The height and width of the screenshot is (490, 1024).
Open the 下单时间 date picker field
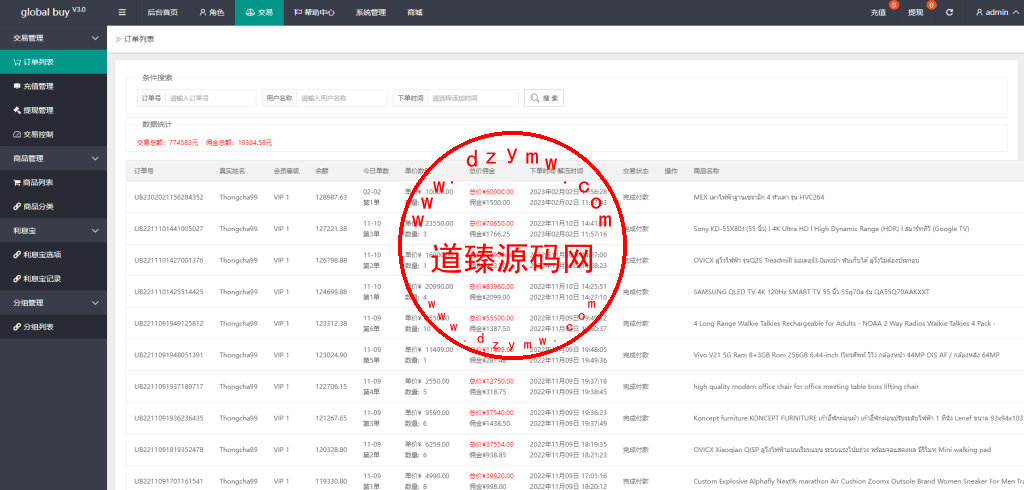click(x=473, y=98)
